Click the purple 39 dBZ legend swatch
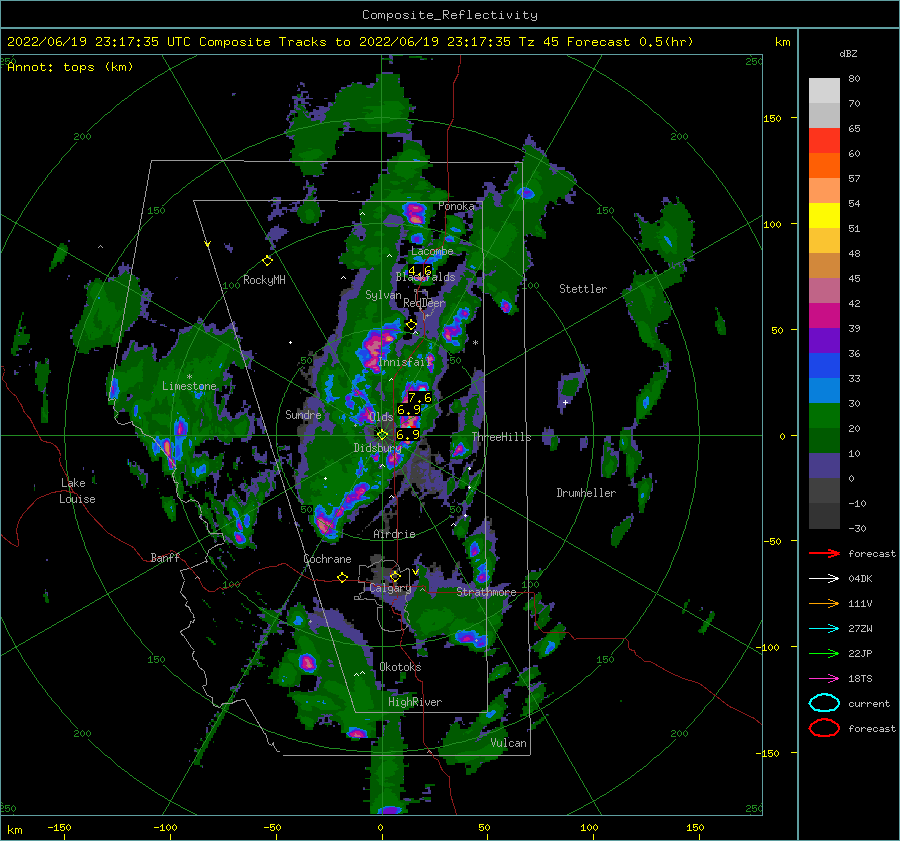The height and width of the screenshot is (841, 900). point(824,340)
